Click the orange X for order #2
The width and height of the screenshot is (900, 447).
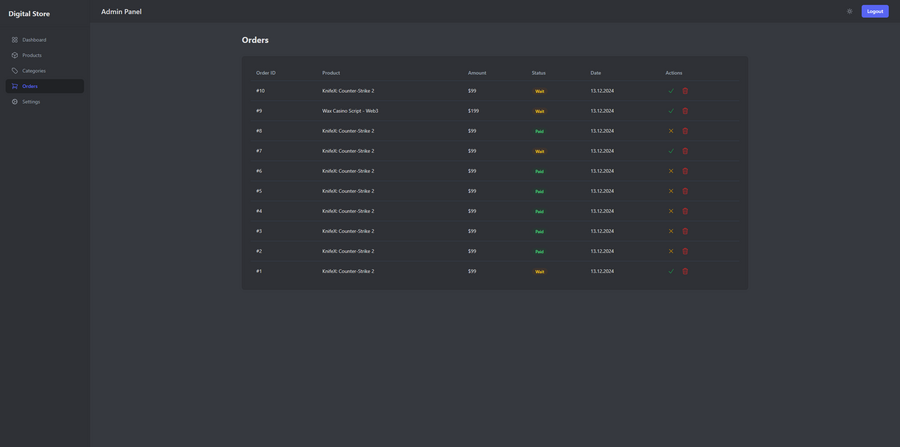point(671,251)
